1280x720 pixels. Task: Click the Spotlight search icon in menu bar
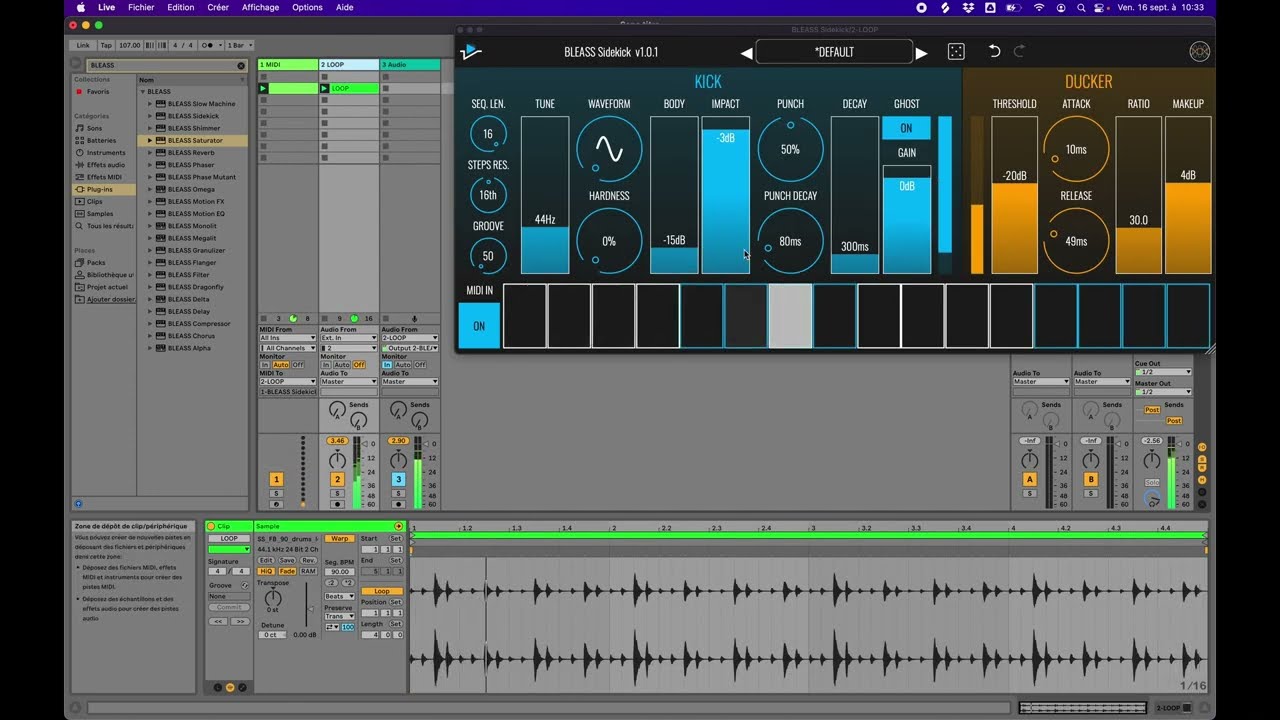pyautogui.click(x=1081, y=7)
